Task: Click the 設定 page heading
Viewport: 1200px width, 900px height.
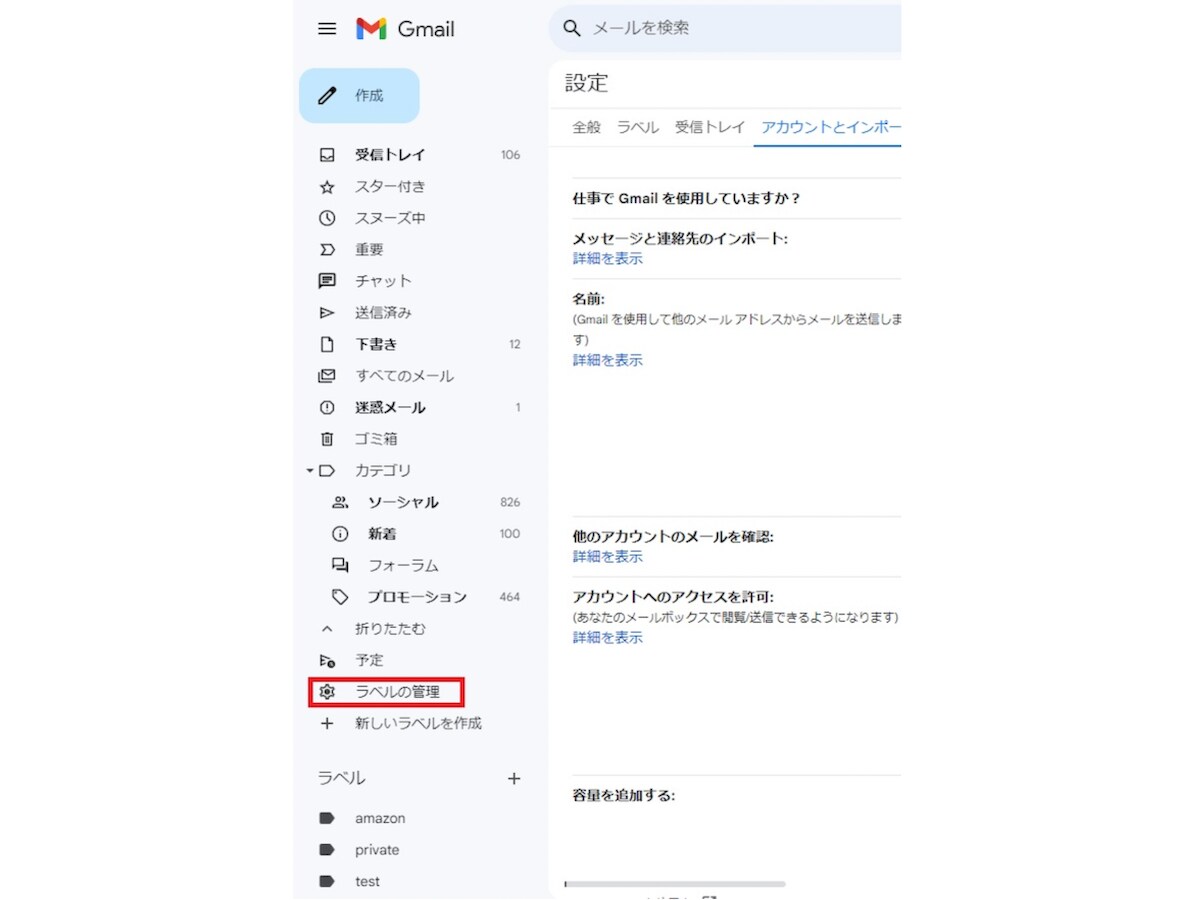Action: (x=586, y=83)
